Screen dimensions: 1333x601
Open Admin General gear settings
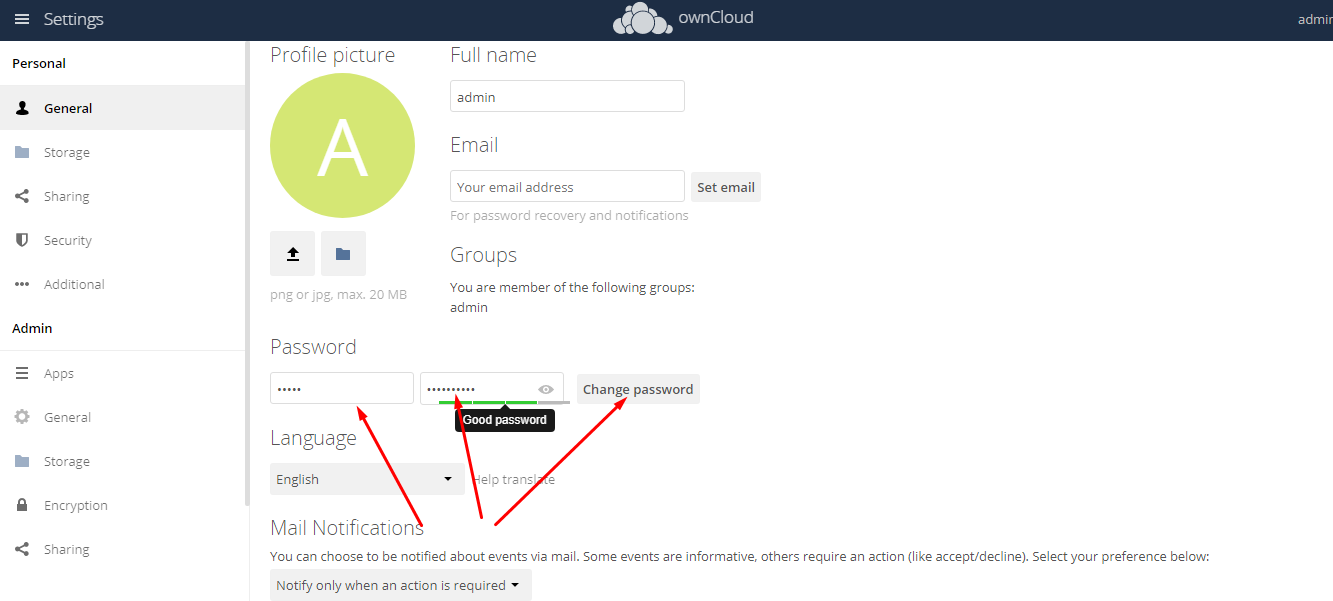67,418
